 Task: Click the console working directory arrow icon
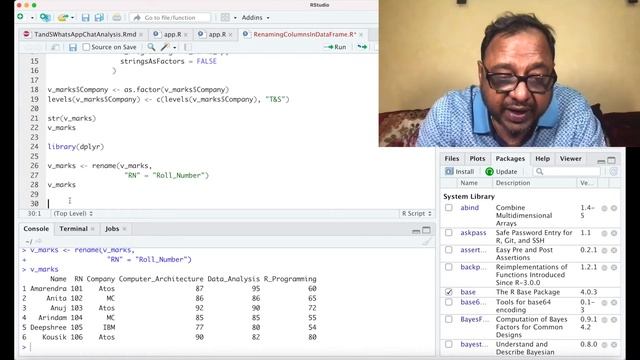(39, 241)
